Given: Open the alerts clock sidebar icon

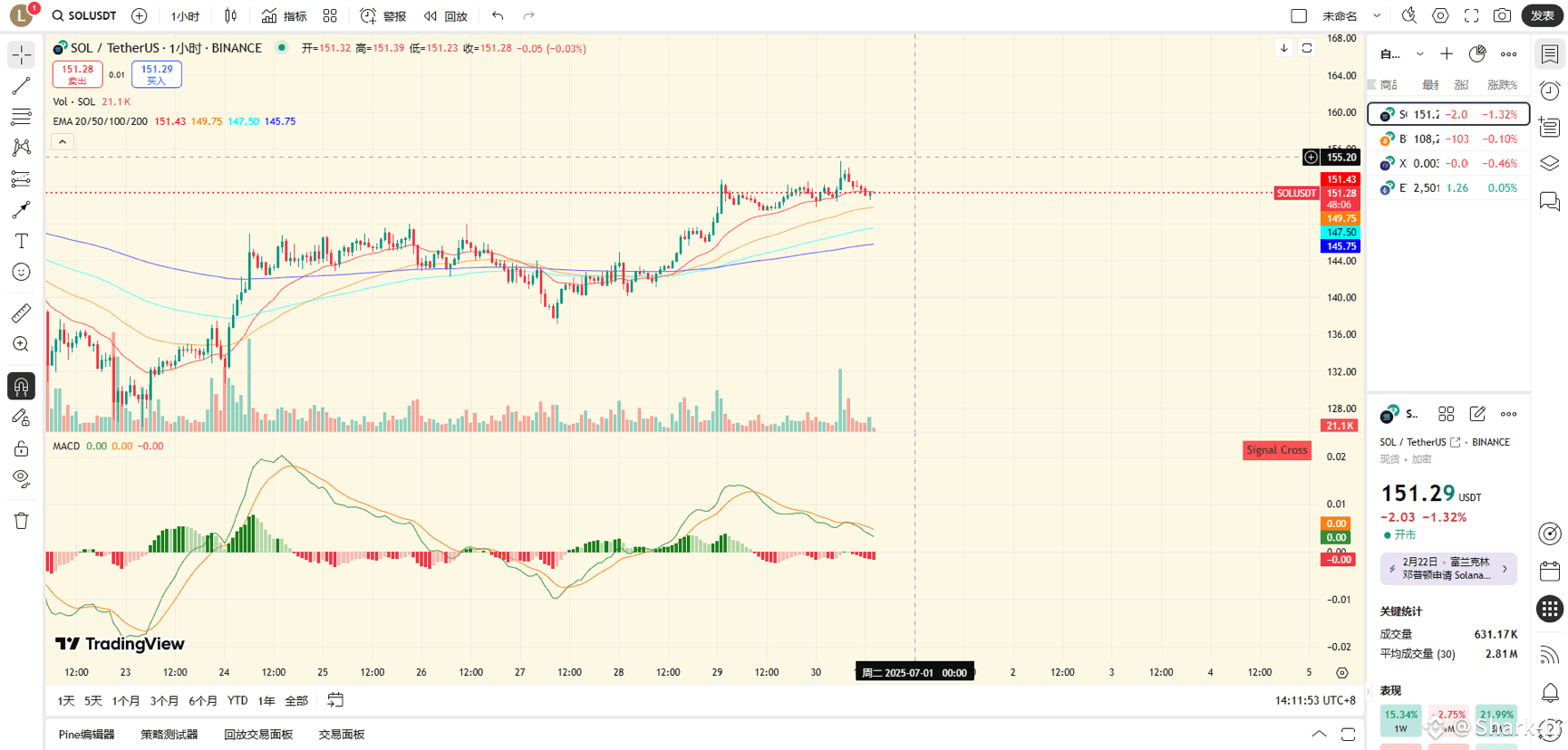Looking at the screenshot, I should pyautogui.click(x=1550, y=91).
